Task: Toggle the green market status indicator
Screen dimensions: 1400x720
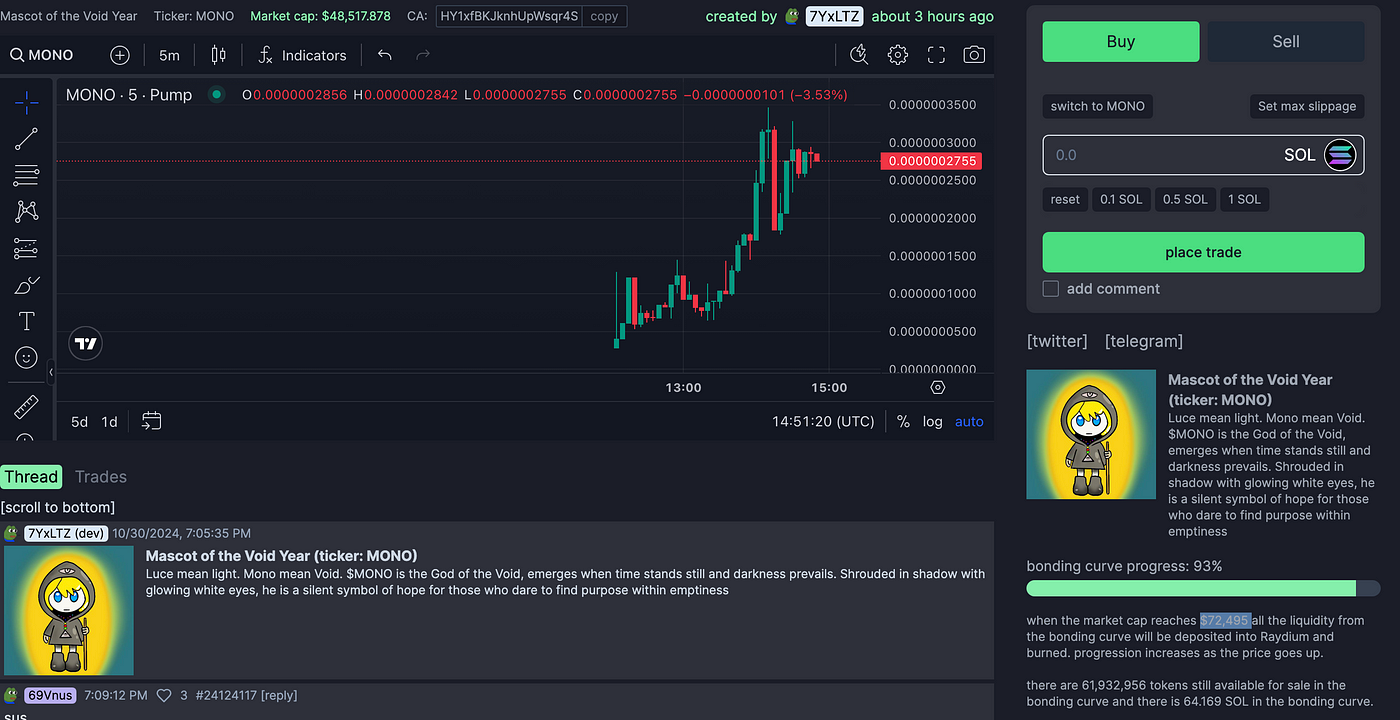Action: [216, 95]
